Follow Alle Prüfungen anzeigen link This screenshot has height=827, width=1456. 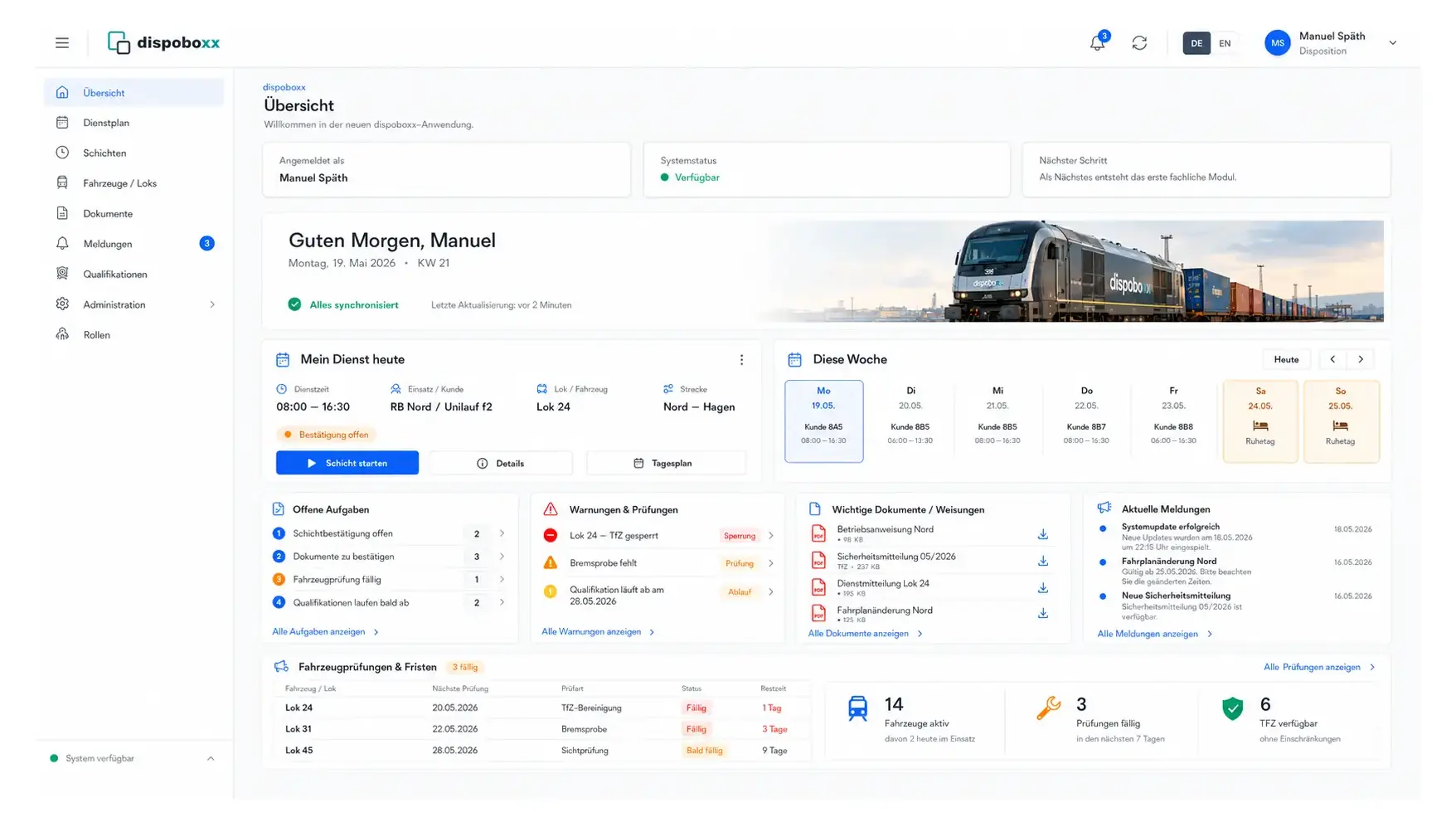1319,667
